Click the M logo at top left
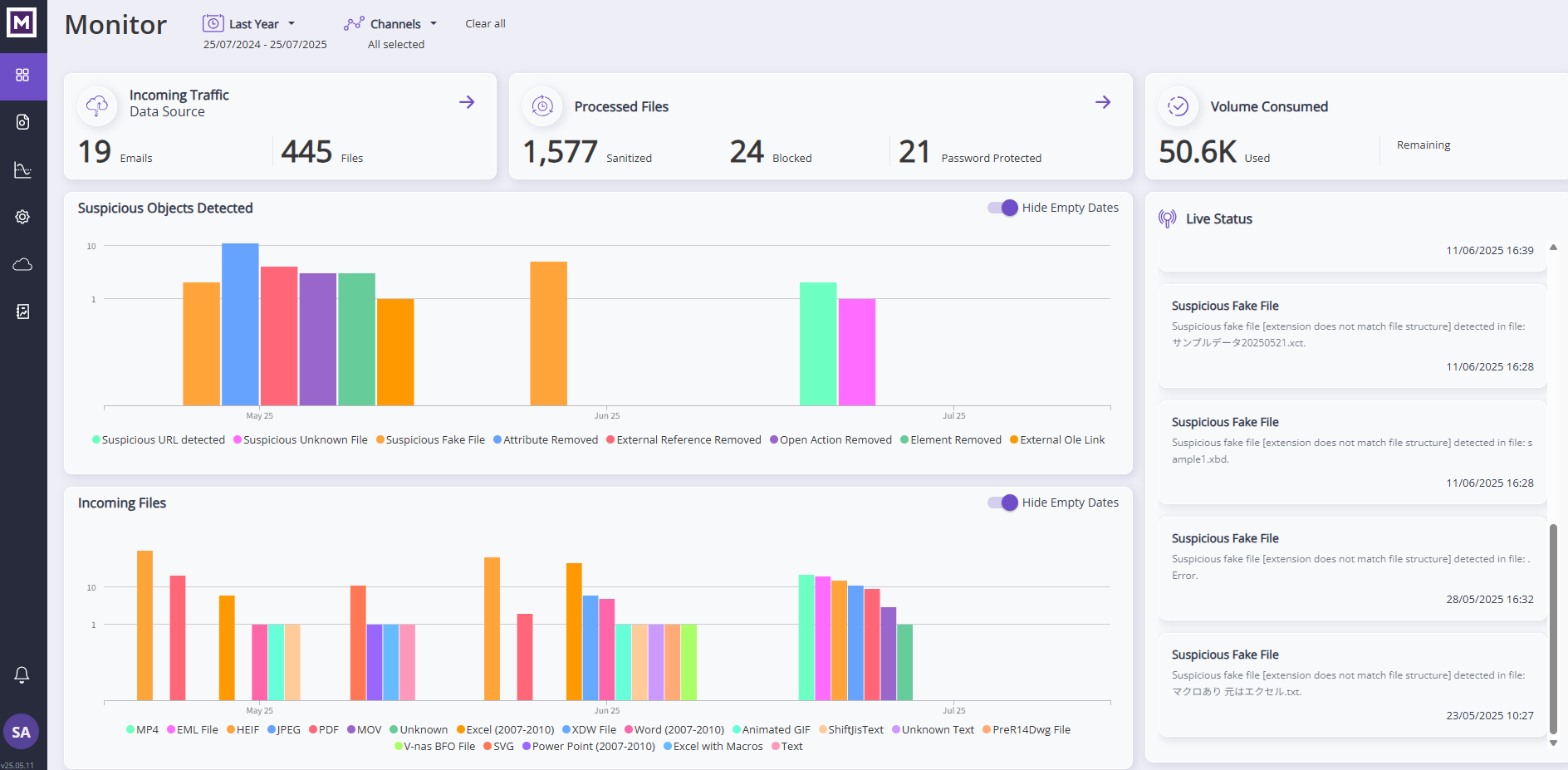This screenshot has width=1568, height=770. [x=22, y=22]
